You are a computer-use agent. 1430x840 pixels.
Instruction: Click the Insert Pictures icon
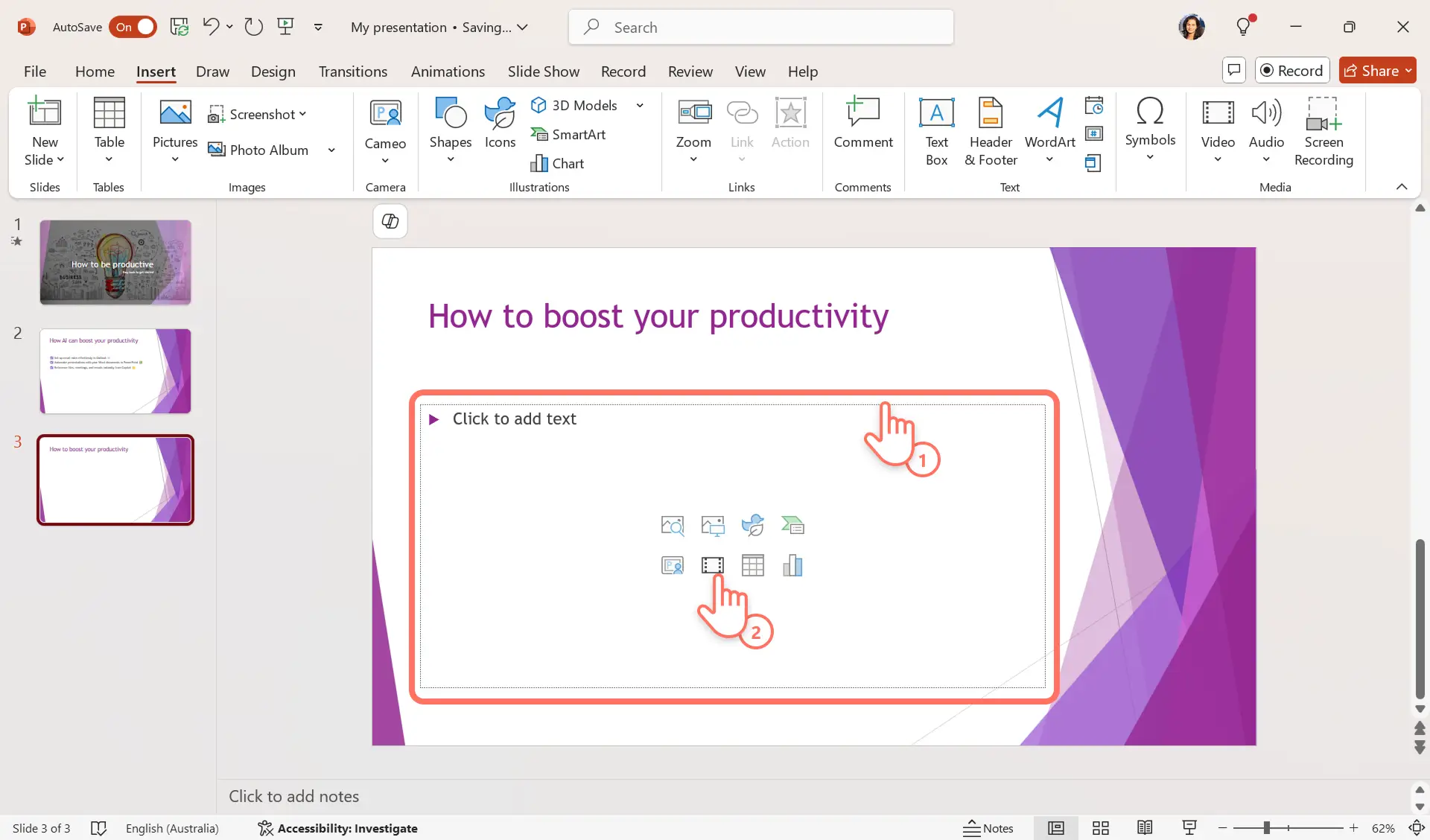713,524
